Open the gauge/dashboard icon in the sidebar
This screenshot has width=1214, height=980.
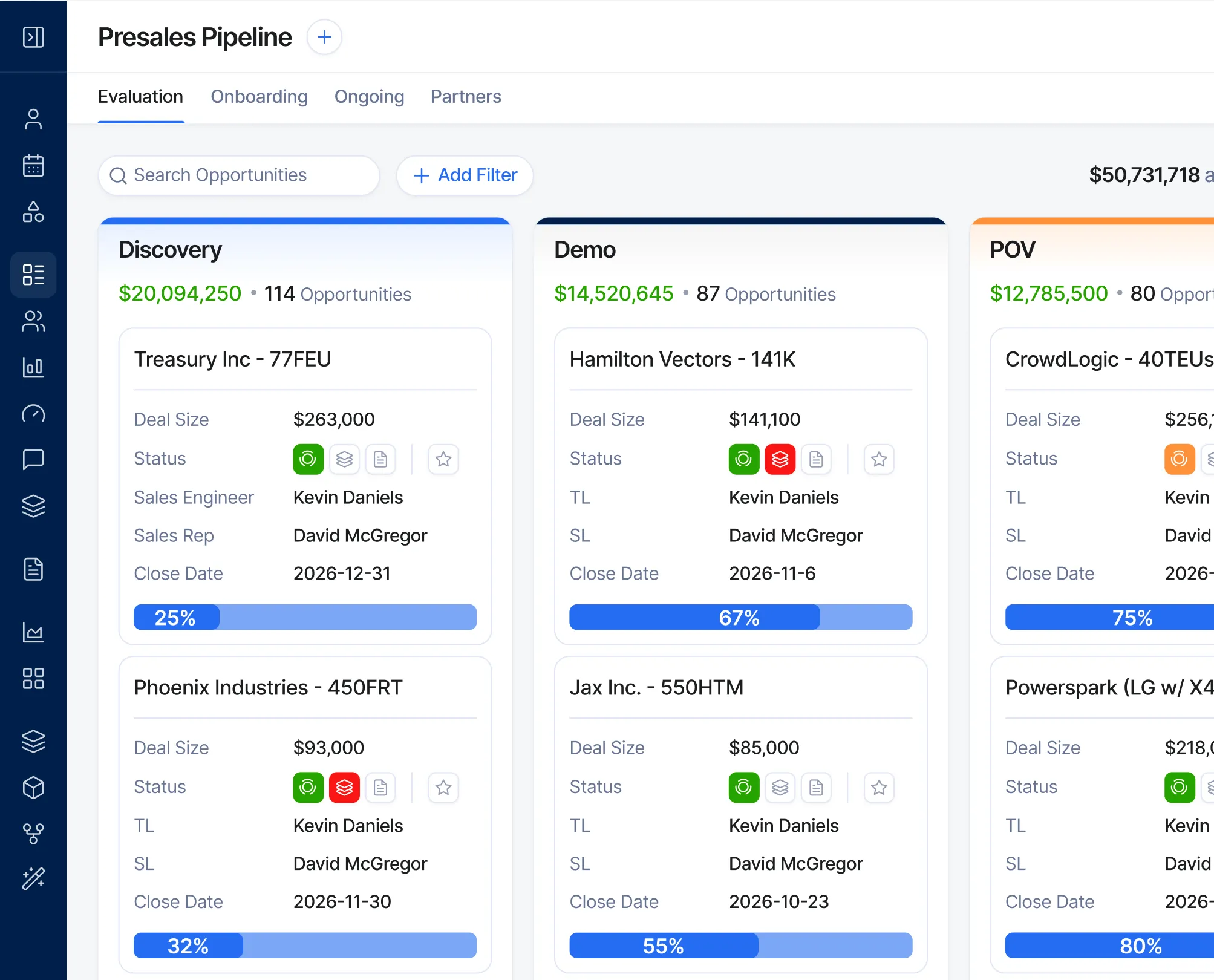click(x=33, y=414)
